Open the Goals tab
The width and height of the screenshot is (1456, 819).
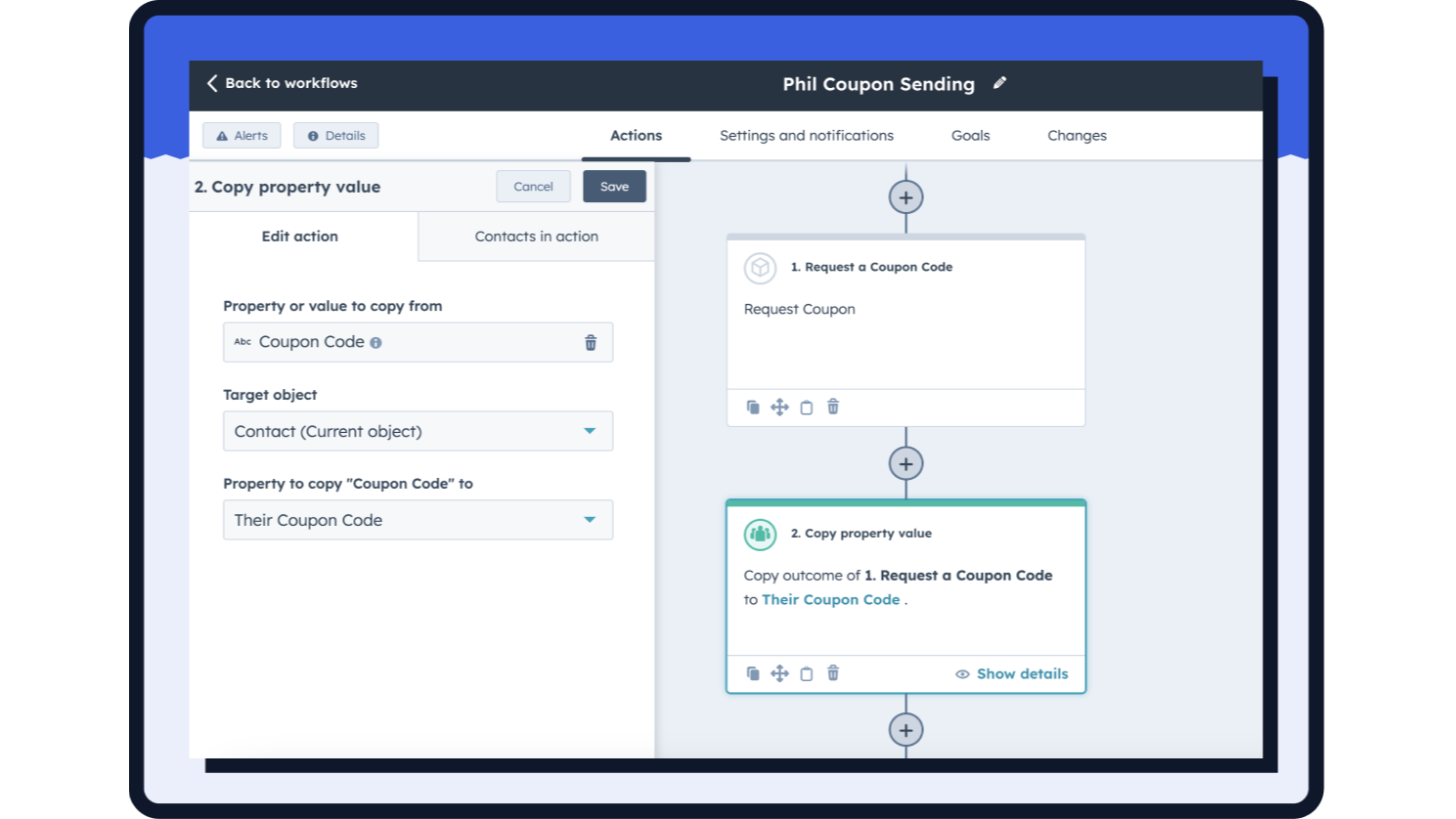click(x=970, y=136)
